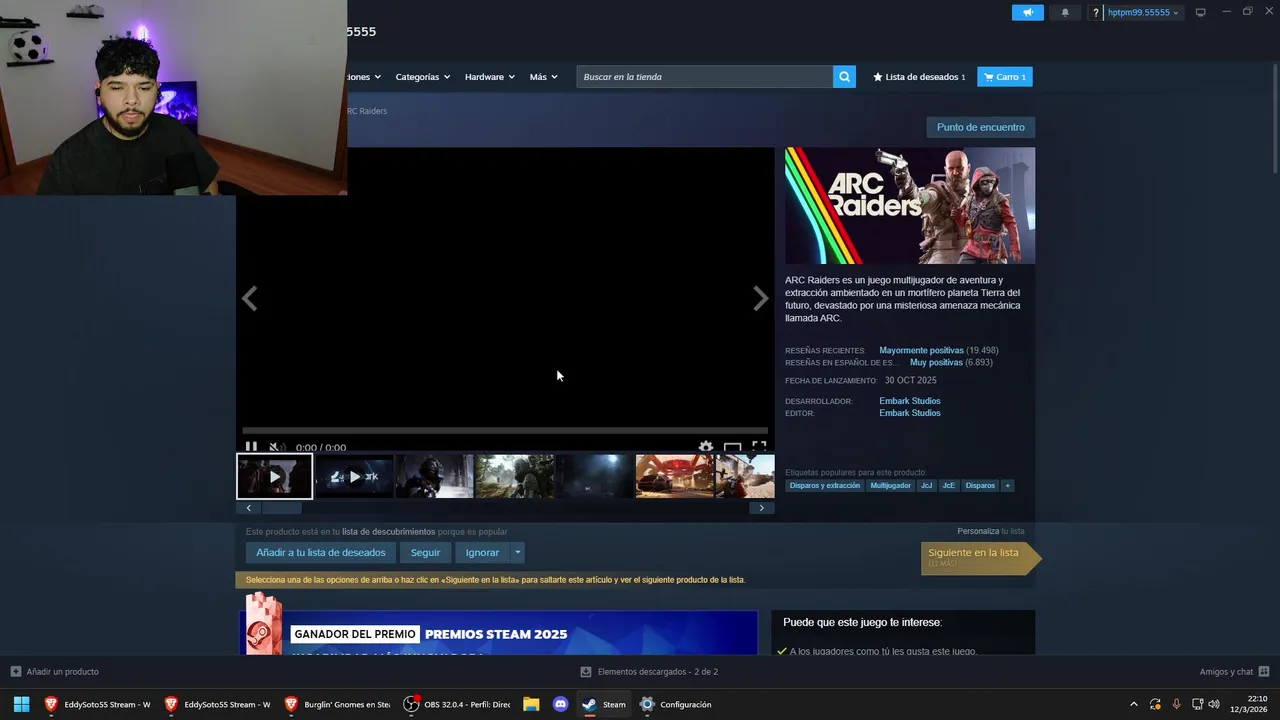The image size is (1280, 720).
Task: Unmute the trailer audio
Action: tap(277, 447)
